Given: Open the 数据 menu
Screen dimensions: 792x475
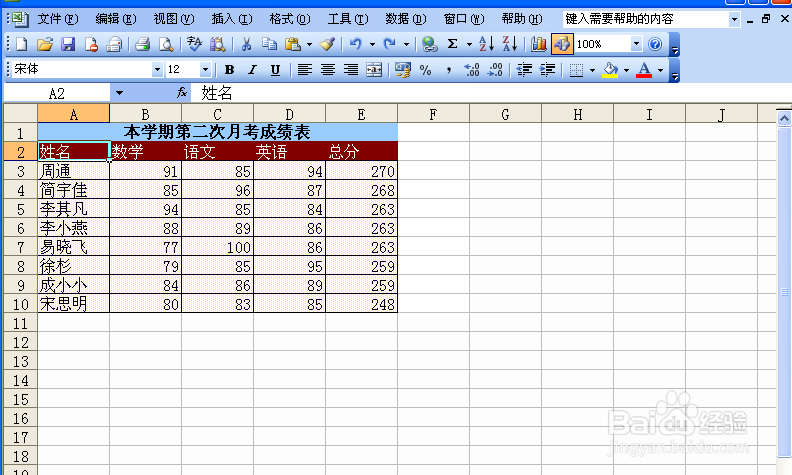Looking at the screenshot, I should [x=406, y=19].
